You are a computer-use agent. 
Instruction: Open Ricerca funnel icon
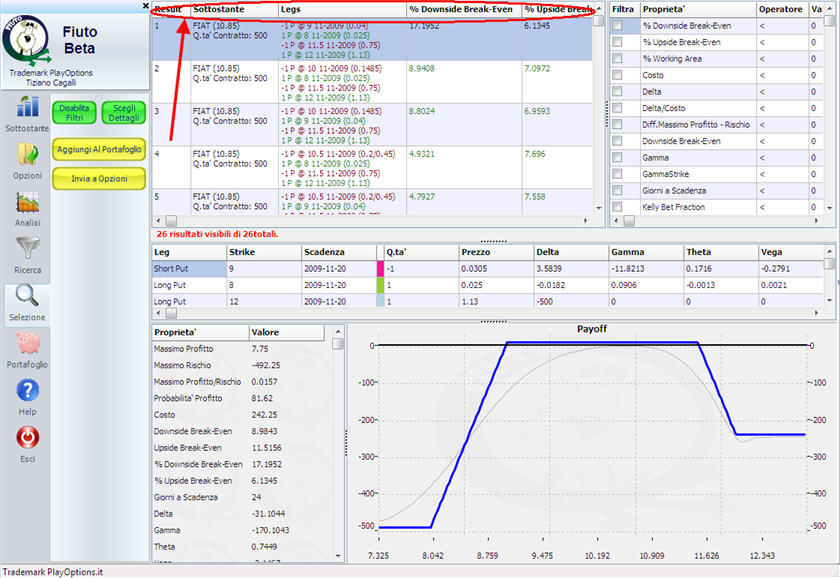click(27, 250)
